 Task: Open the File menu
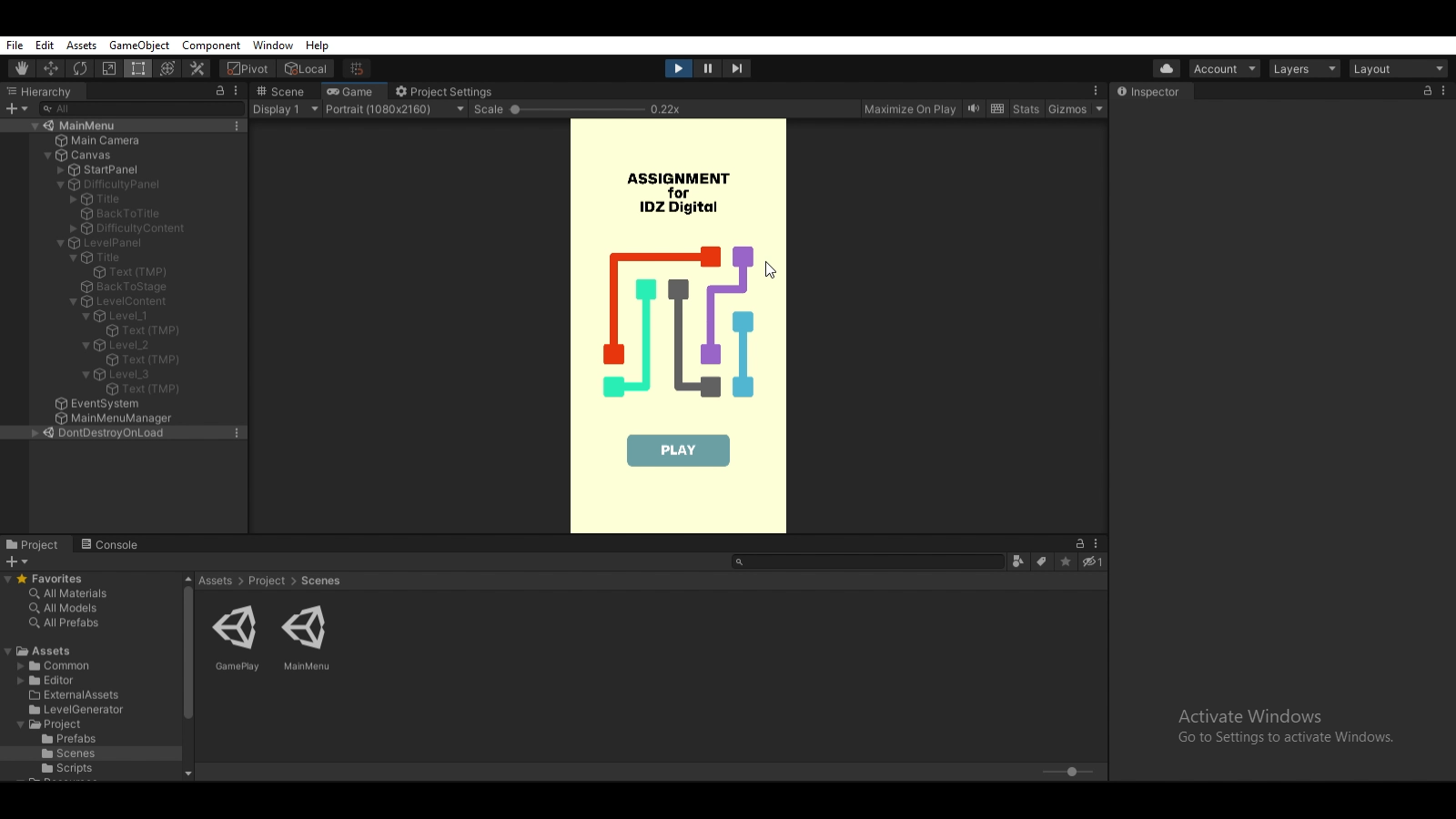15,45
